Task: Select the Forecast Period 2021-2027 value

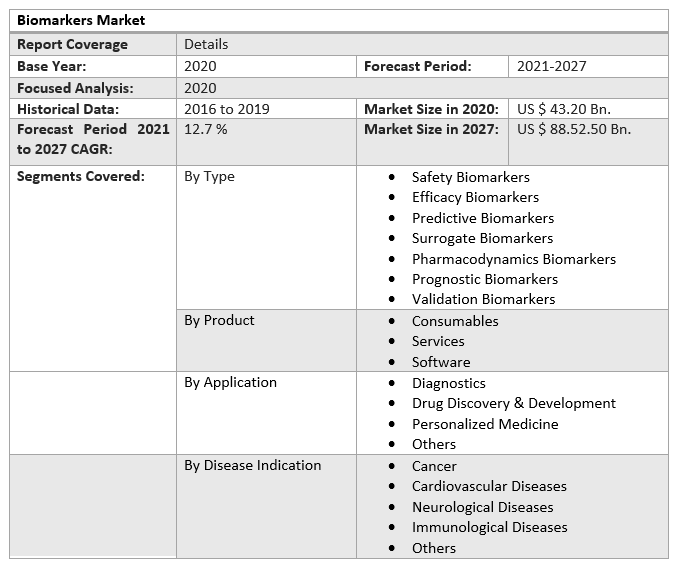Action: tap(551, 66)
